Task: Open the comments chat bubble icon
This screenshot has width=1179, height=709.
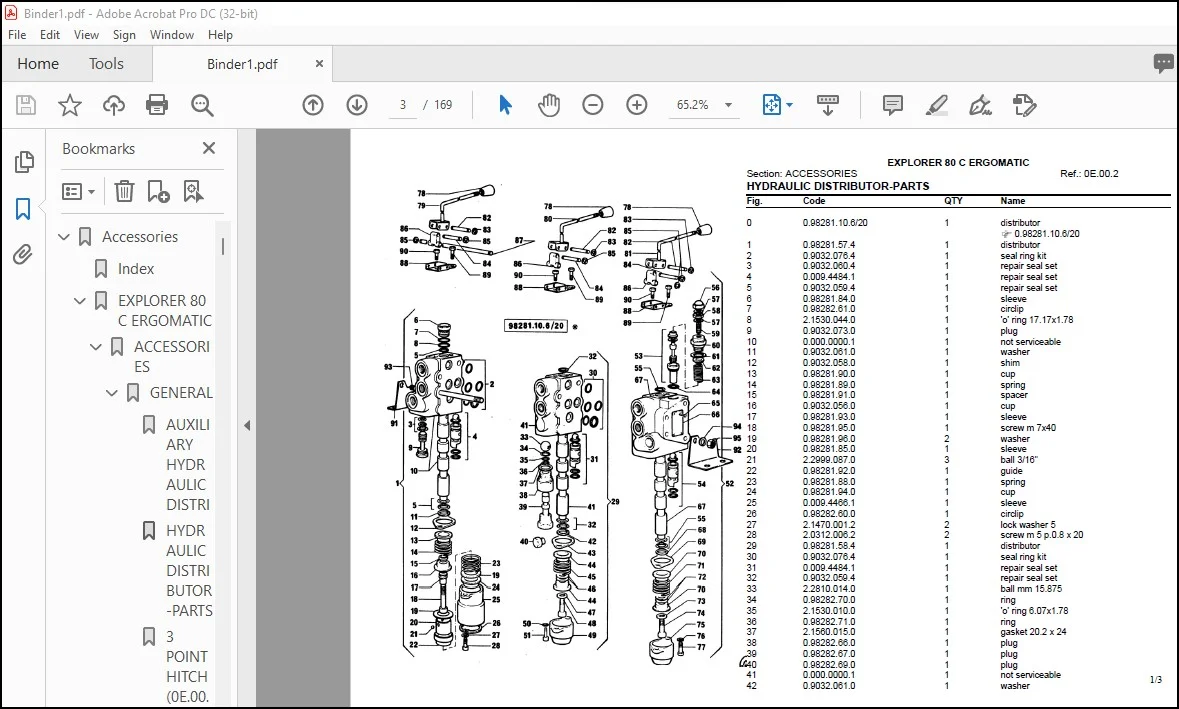Action: point(1163,64)
